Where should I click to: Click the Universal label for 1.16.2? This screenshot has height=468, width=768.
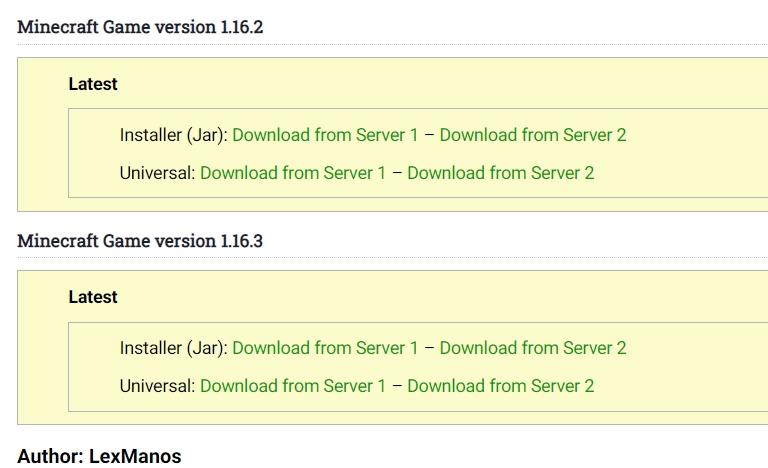158,173
